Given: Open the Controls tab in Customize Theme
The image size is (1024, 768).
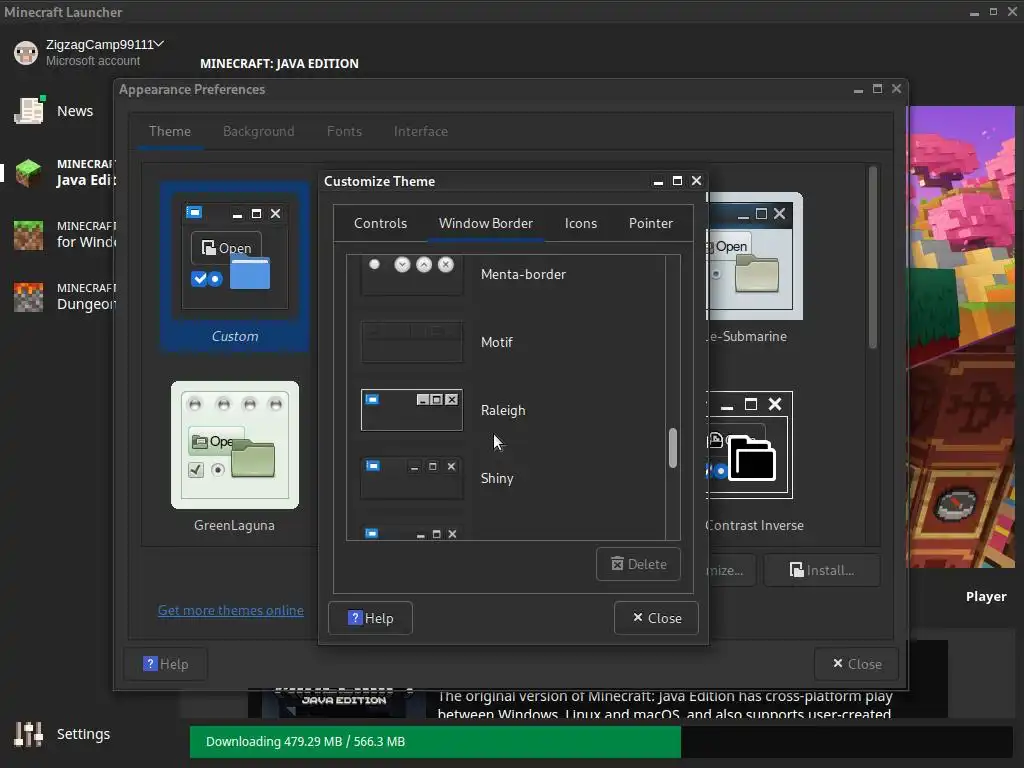Looking at the screenshot, I should coord(380,223).
